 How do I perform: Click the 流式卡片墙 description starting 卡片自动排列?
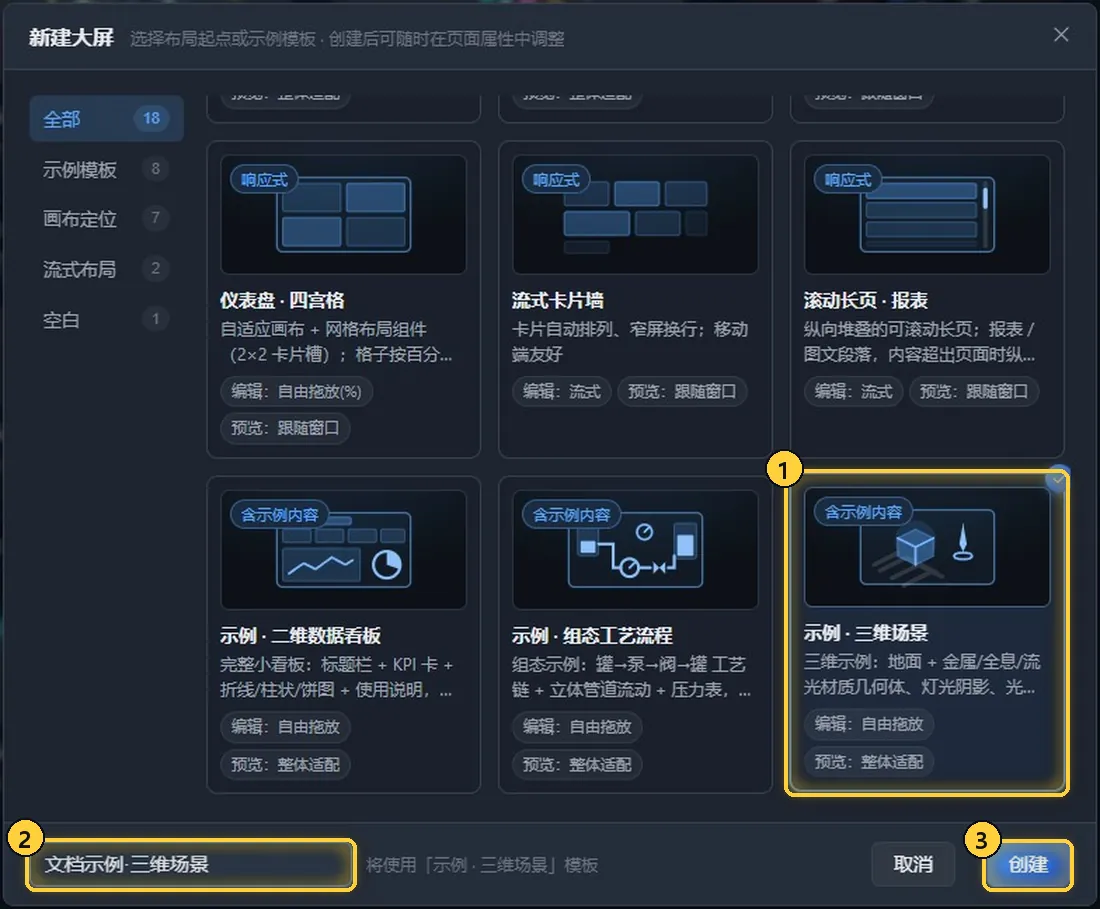pos(630,342)
